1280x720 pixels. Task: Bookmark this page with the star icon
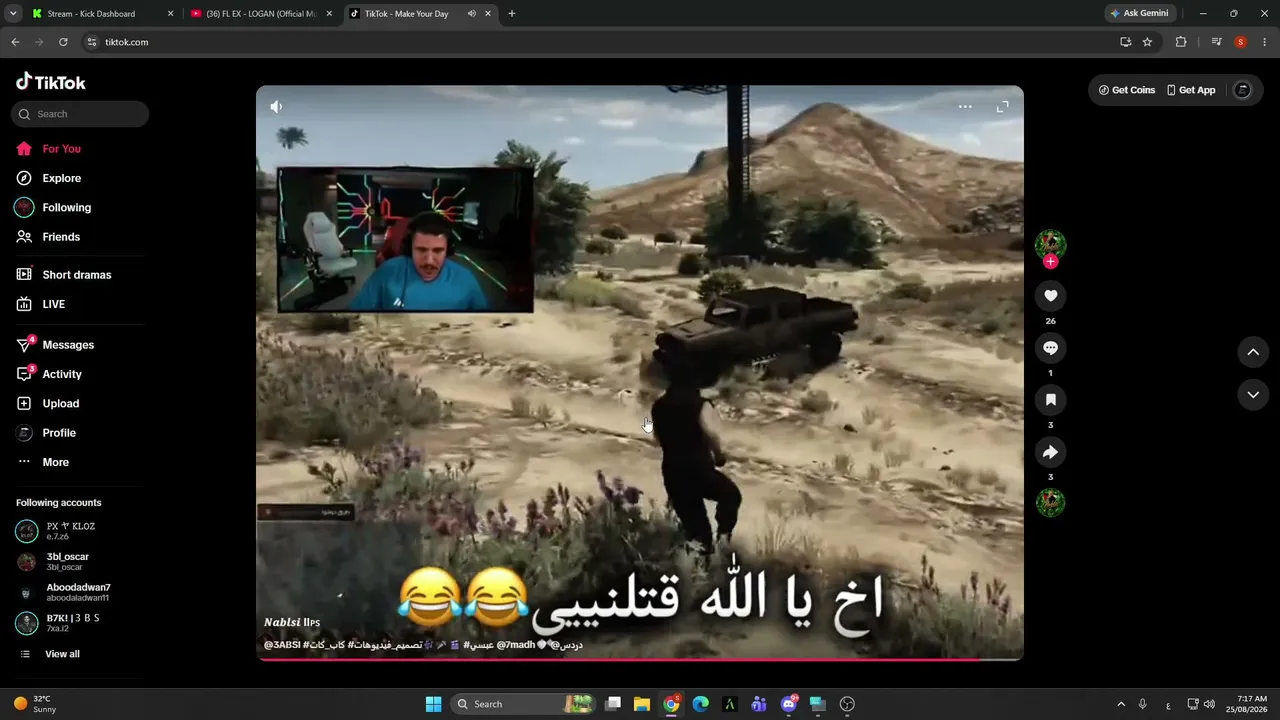(1147, 42)
